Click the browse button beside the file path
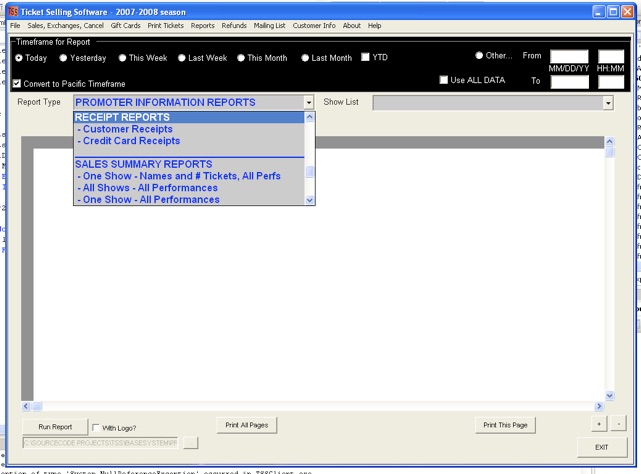 pyautogui.click(x=191, y=442)
